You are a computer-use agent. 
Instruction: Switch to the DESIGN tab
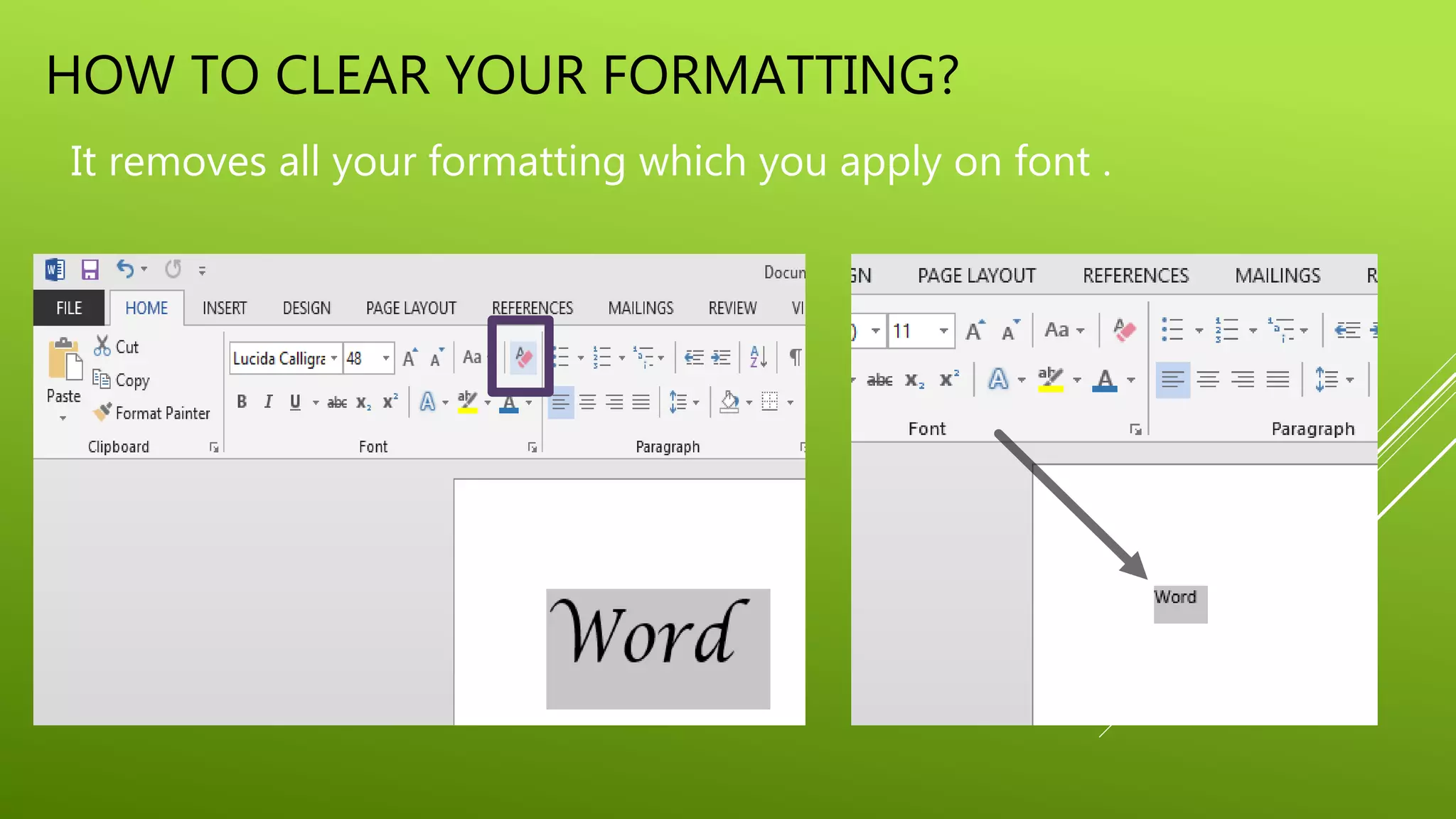pyautogui.click(x=306, y=308)
